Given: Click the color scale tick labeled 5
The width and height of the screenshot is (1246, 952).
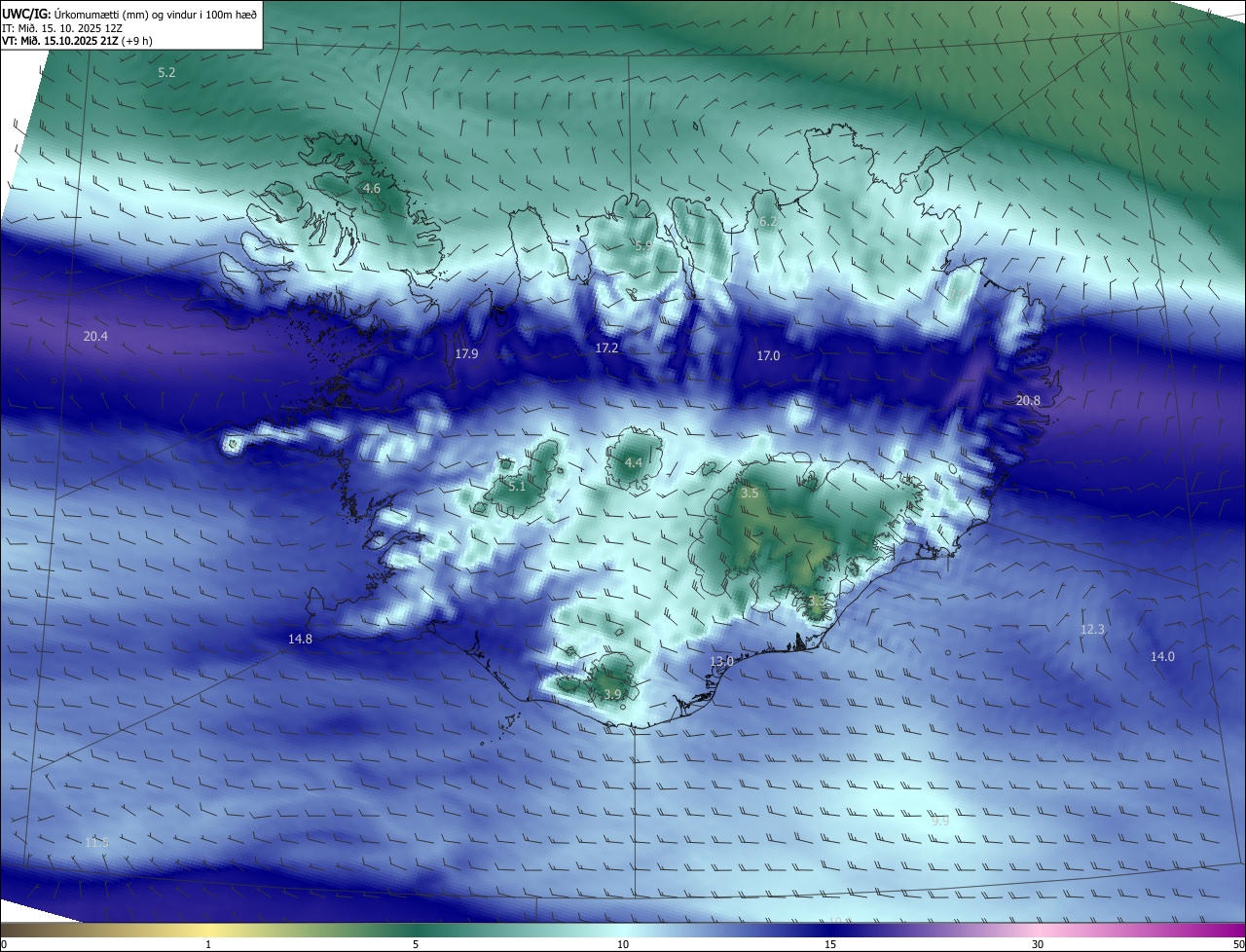Looking at the screenshot, I should click(x=416, y=944).
